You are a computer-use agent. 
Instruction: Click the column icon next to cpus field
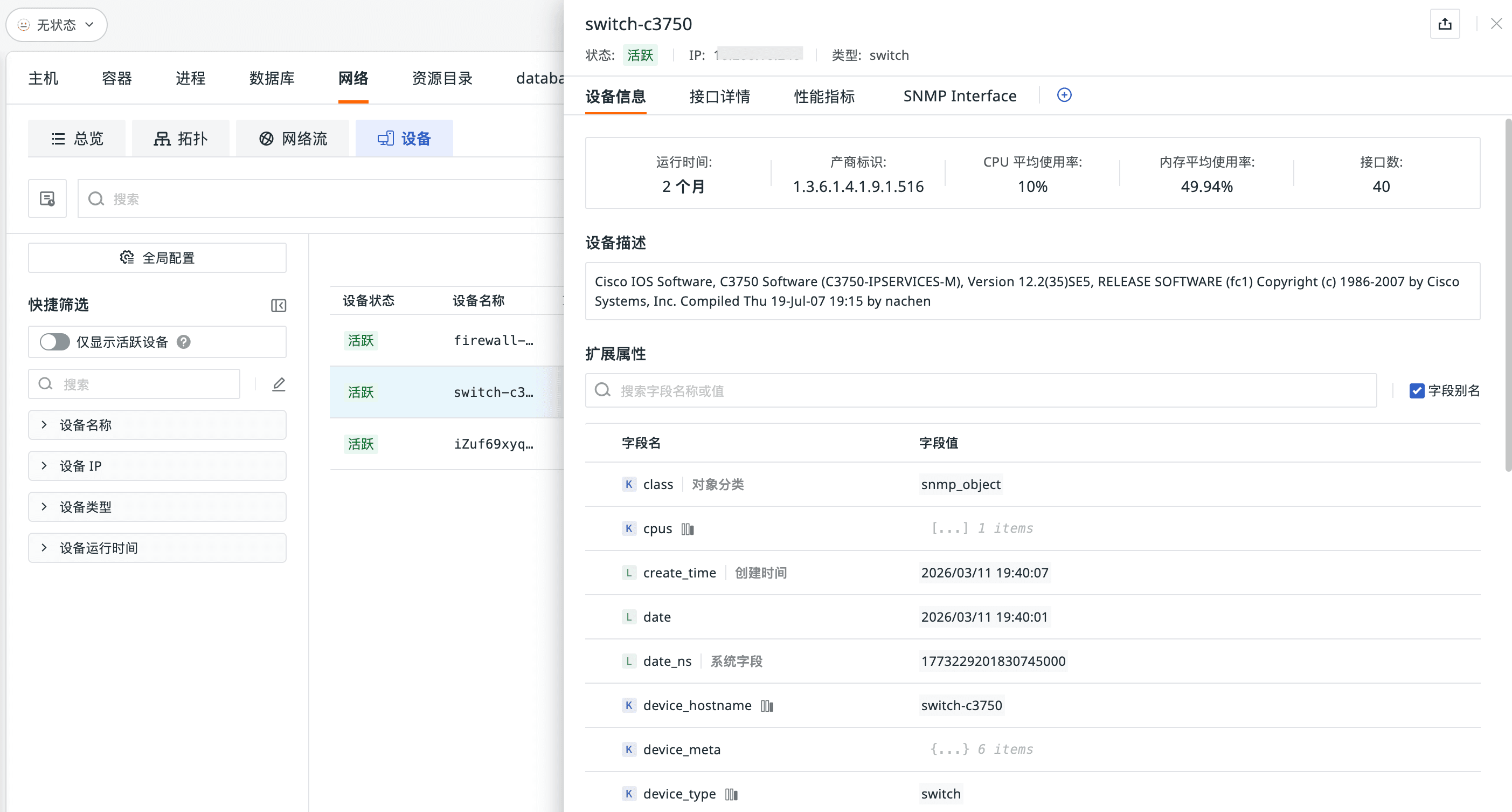pos(688,529)
